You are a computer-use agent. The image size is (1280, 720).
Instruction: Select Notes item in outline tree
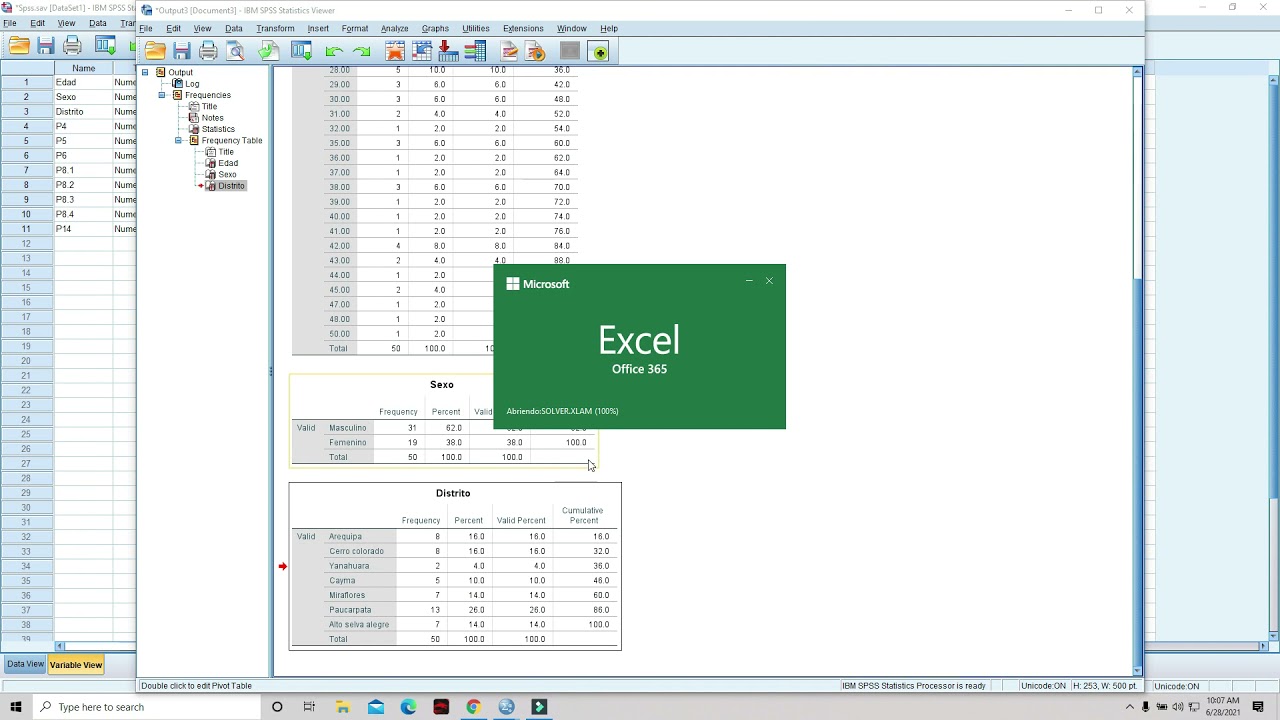212,117
